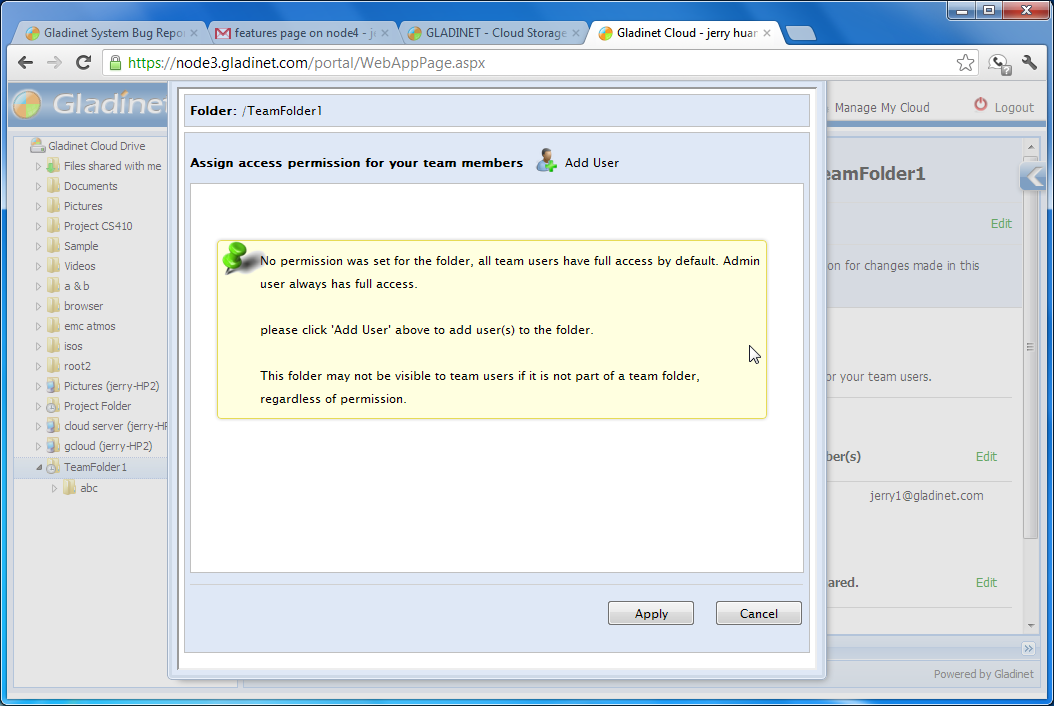Click the Files shared with me icon
This screenshot has width=1054, height=706.
coord(53,165)
